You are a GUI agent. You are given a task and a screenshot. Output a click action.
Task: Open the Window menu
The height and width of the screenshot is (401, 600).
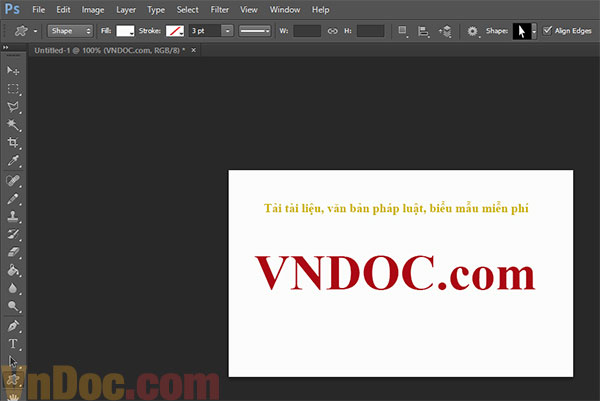click(285, 10)
